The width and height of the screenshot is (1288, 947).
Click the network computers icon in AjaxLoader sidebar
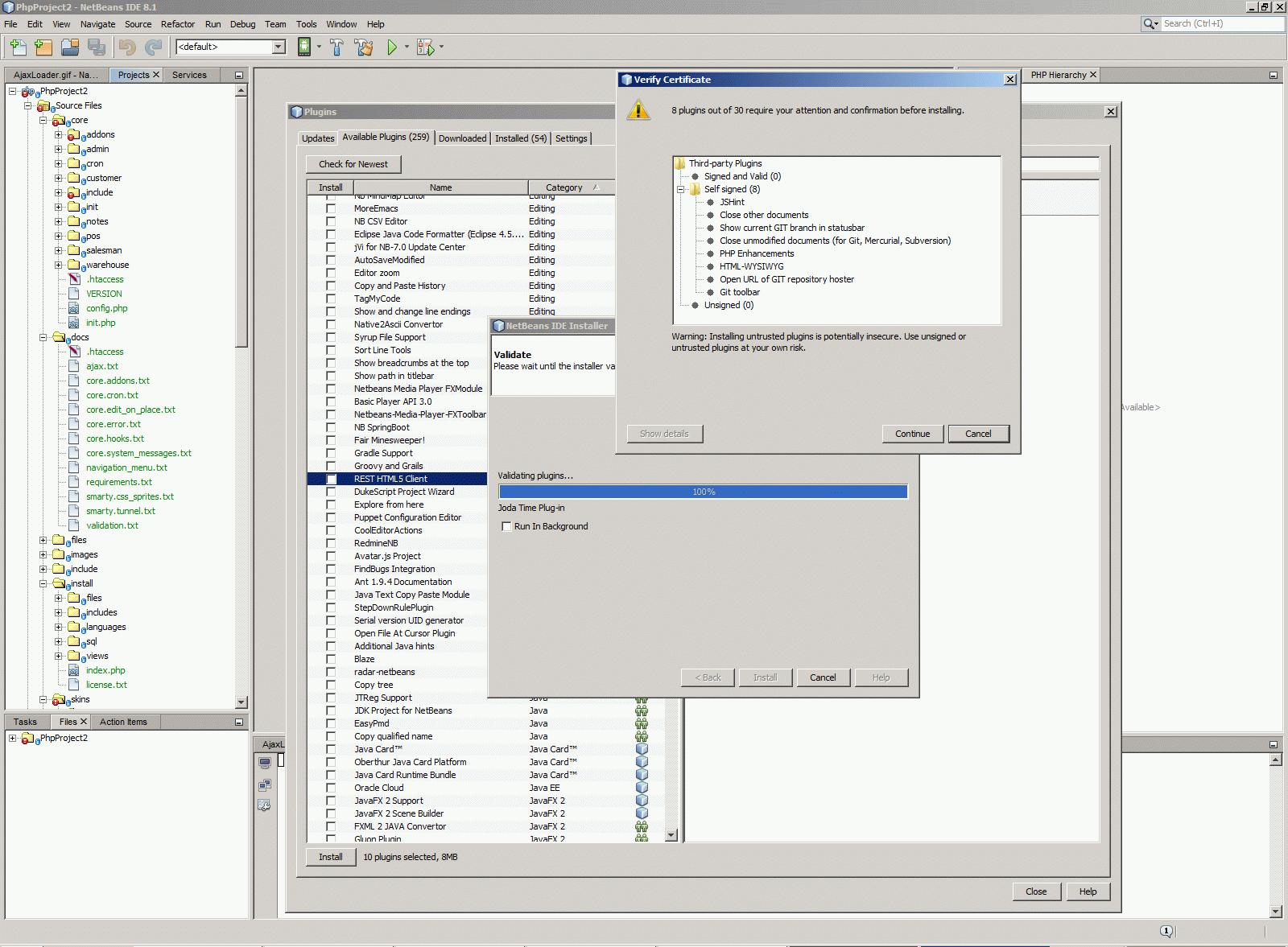pyautogui.click(x=265, y=784)
